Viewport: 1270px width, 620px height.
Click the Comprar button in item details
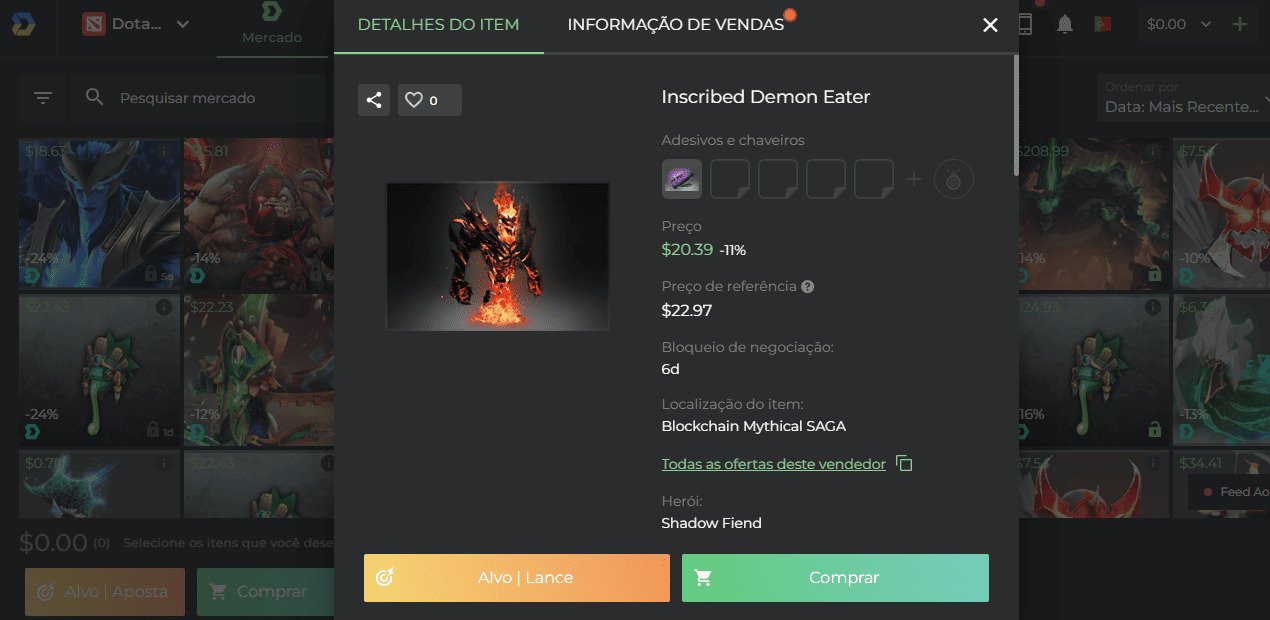(835, 578)
